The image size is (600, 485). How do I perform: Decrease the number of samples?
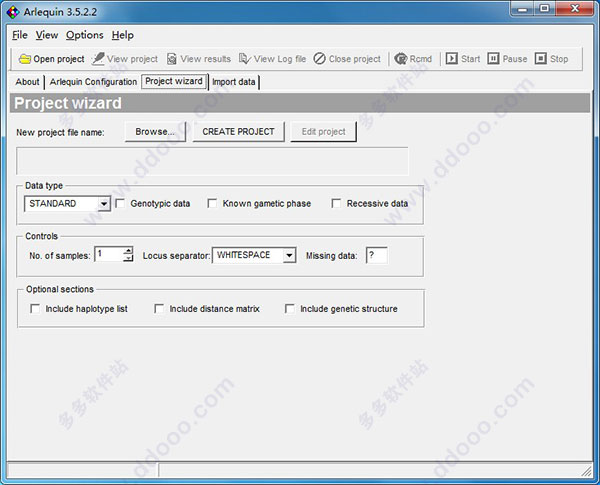(128, 258)
